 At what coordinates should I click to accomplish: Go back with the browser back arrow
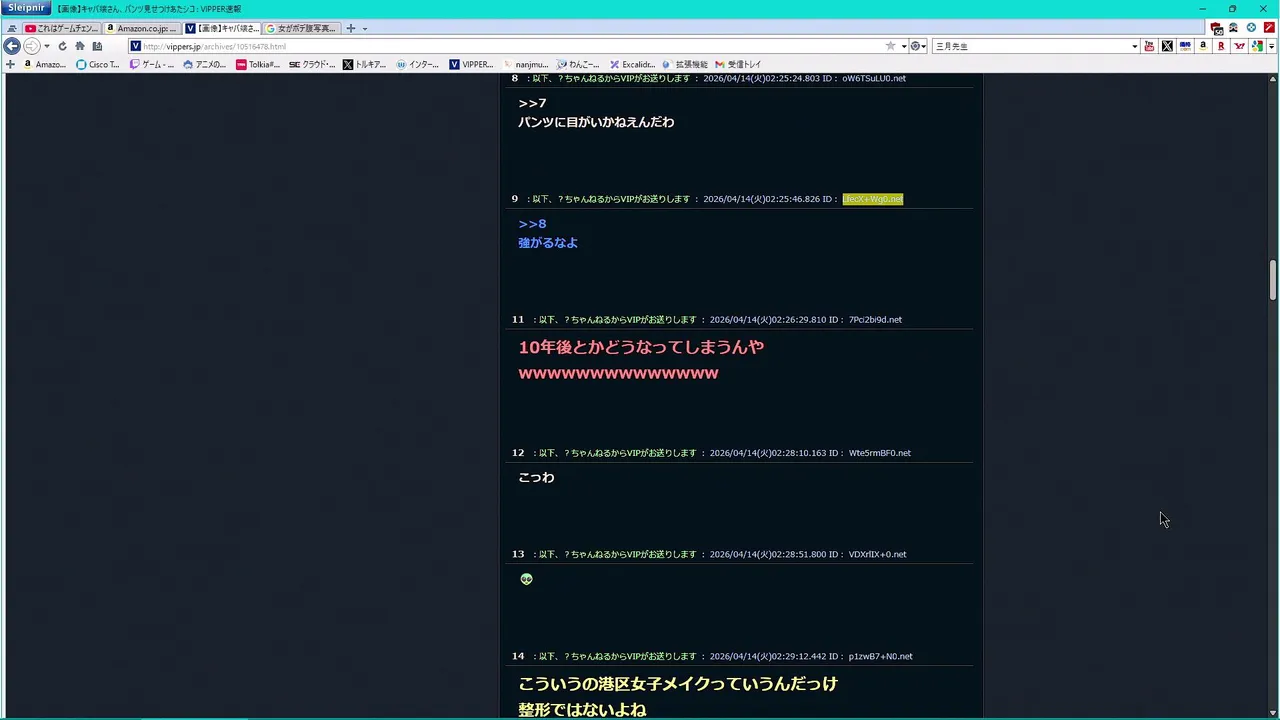pyautogui.click(x=12, y=46)
